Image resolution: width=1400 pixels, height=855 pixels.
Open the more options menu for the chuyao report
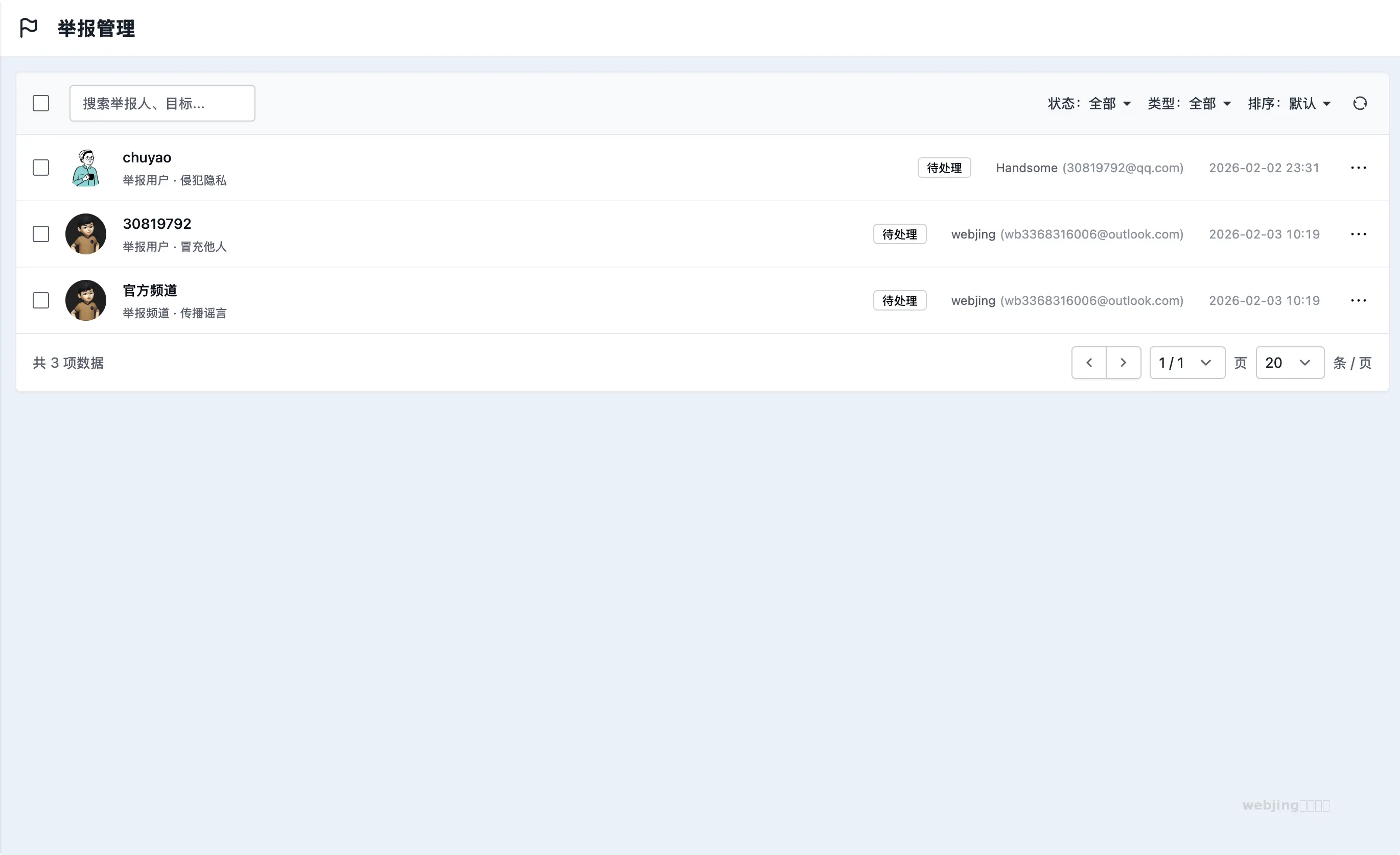coord(1358,168)
